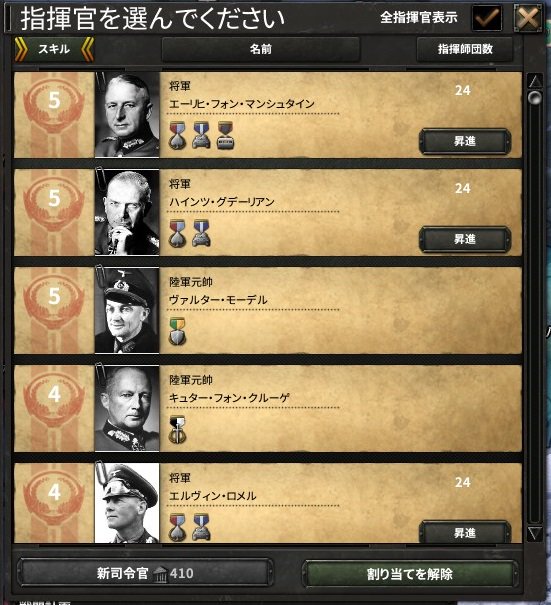551x605 pixels.
Task: Click the scrollbar up arrow
Action: pos(535,81)
